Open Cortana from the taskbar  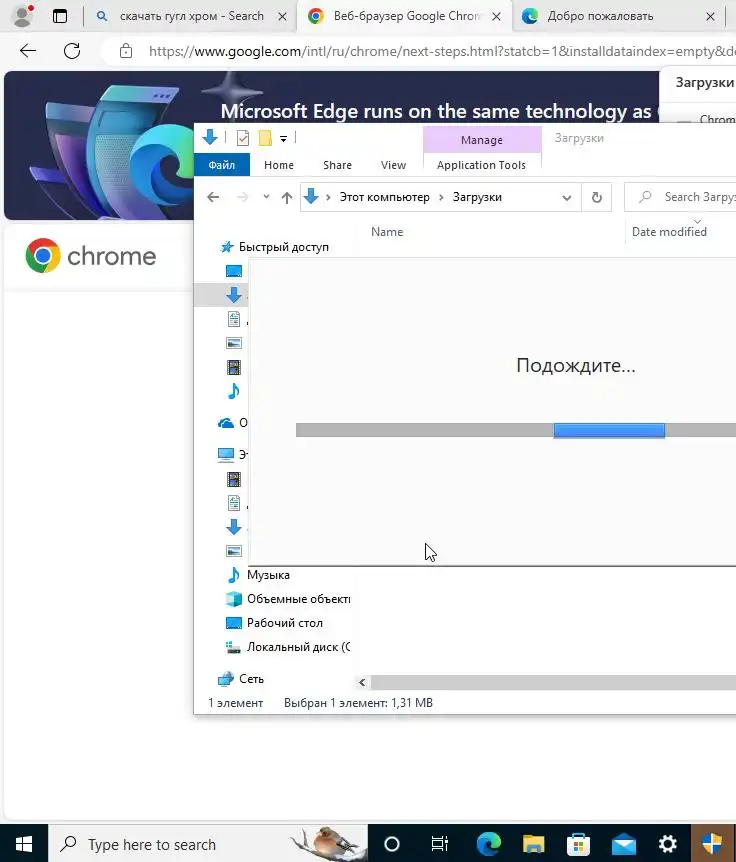pyautogui.click(x=391, y=843)
